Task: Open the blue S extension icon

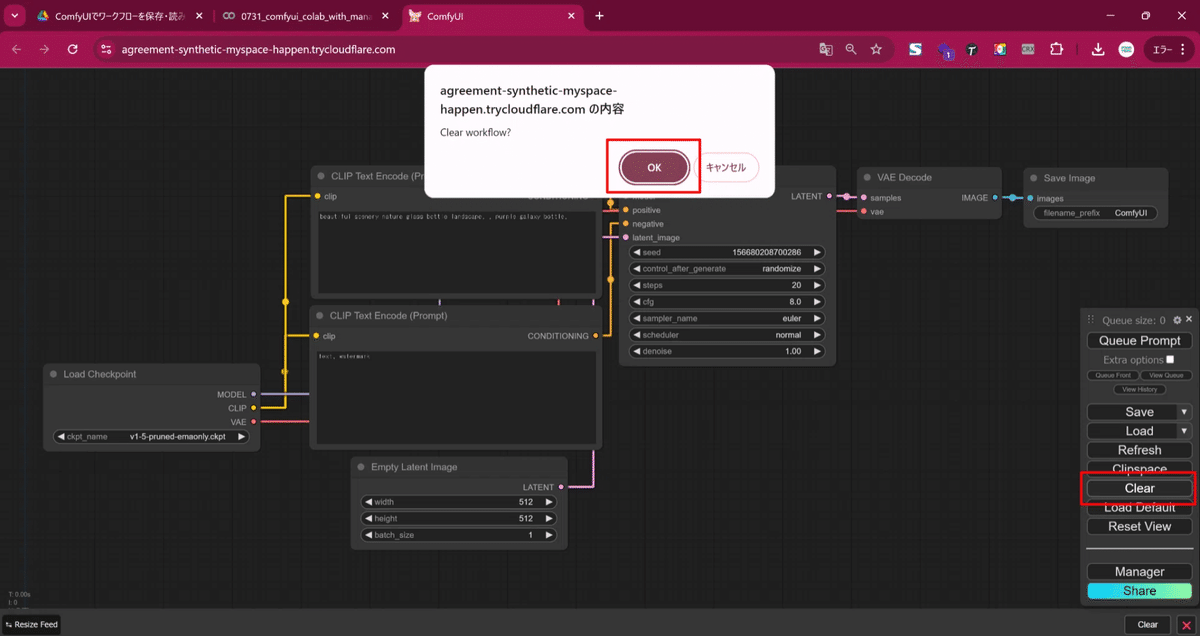Action: pyautogui.click(x=915, y=49)
